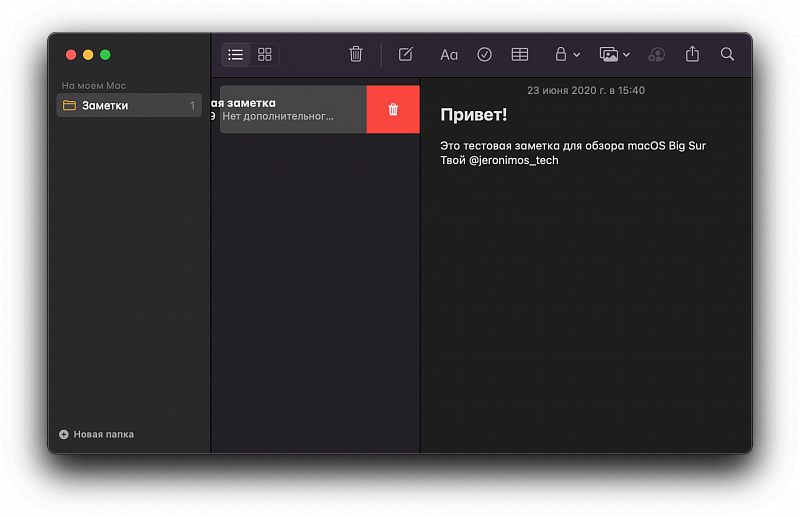Expand the photo media dropdown
Viewport: 800px width, 517px height.
click(x=614, y=54)
